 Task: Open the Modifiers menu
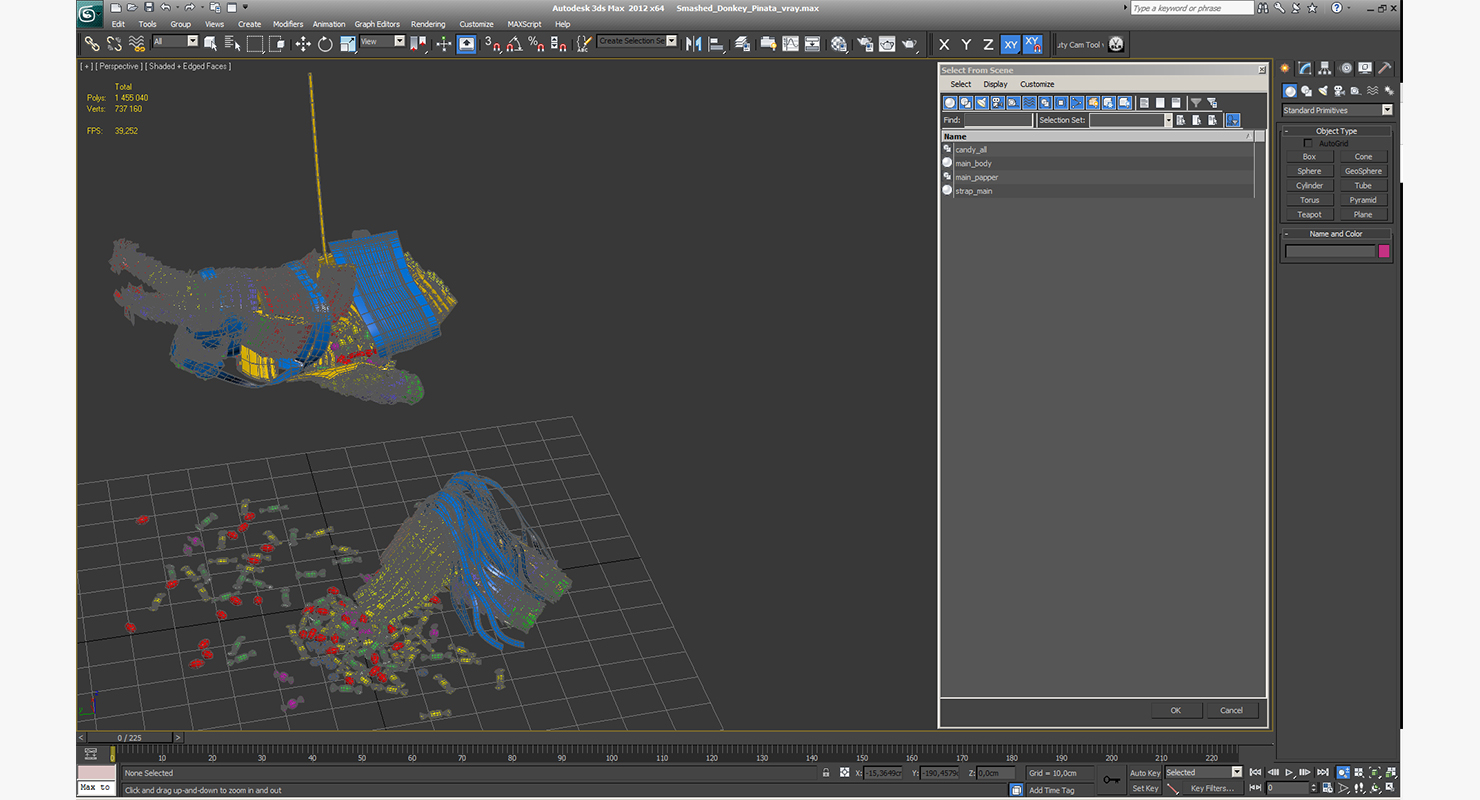tap(288, 24)
